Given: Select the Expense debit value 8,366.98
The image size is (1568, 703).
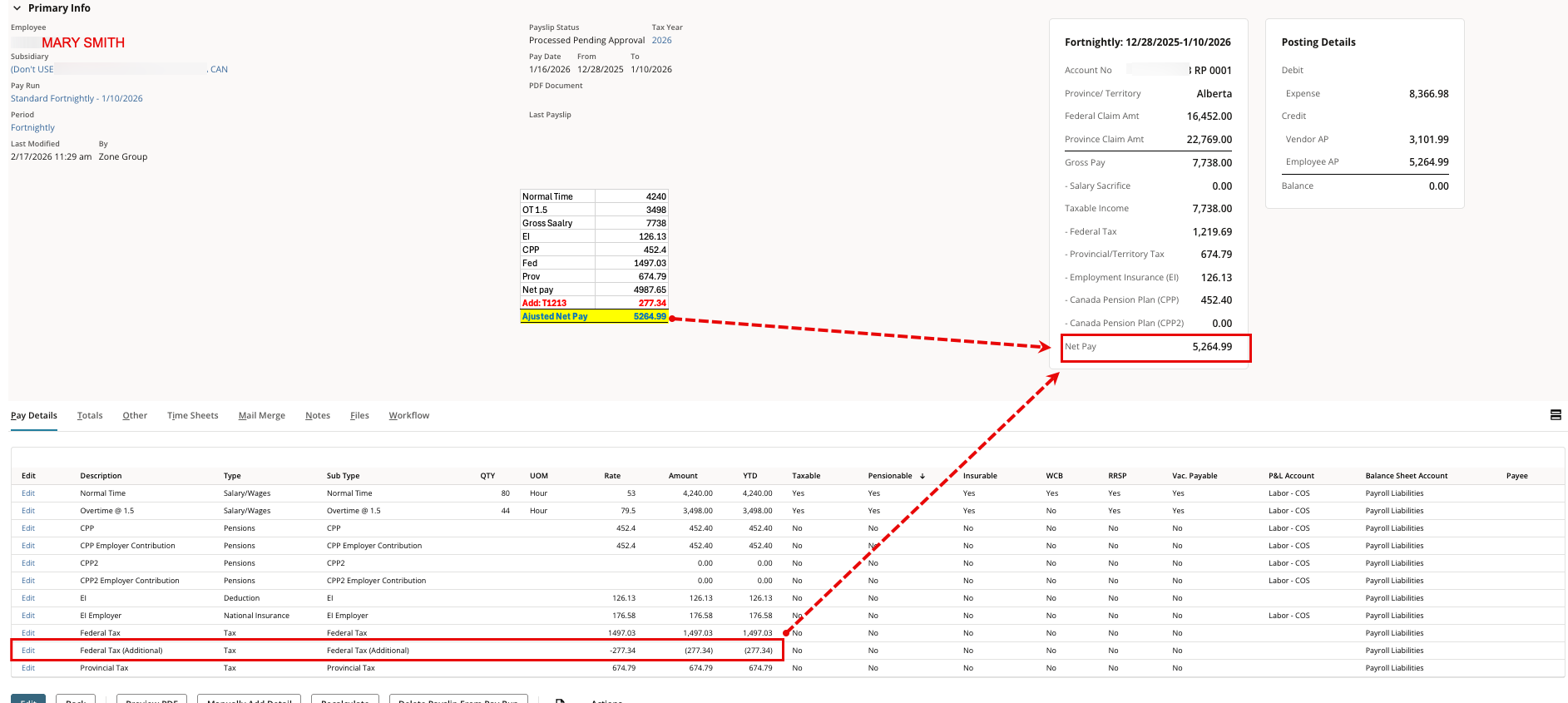Looking at the screenshot, I should 1428,94.
